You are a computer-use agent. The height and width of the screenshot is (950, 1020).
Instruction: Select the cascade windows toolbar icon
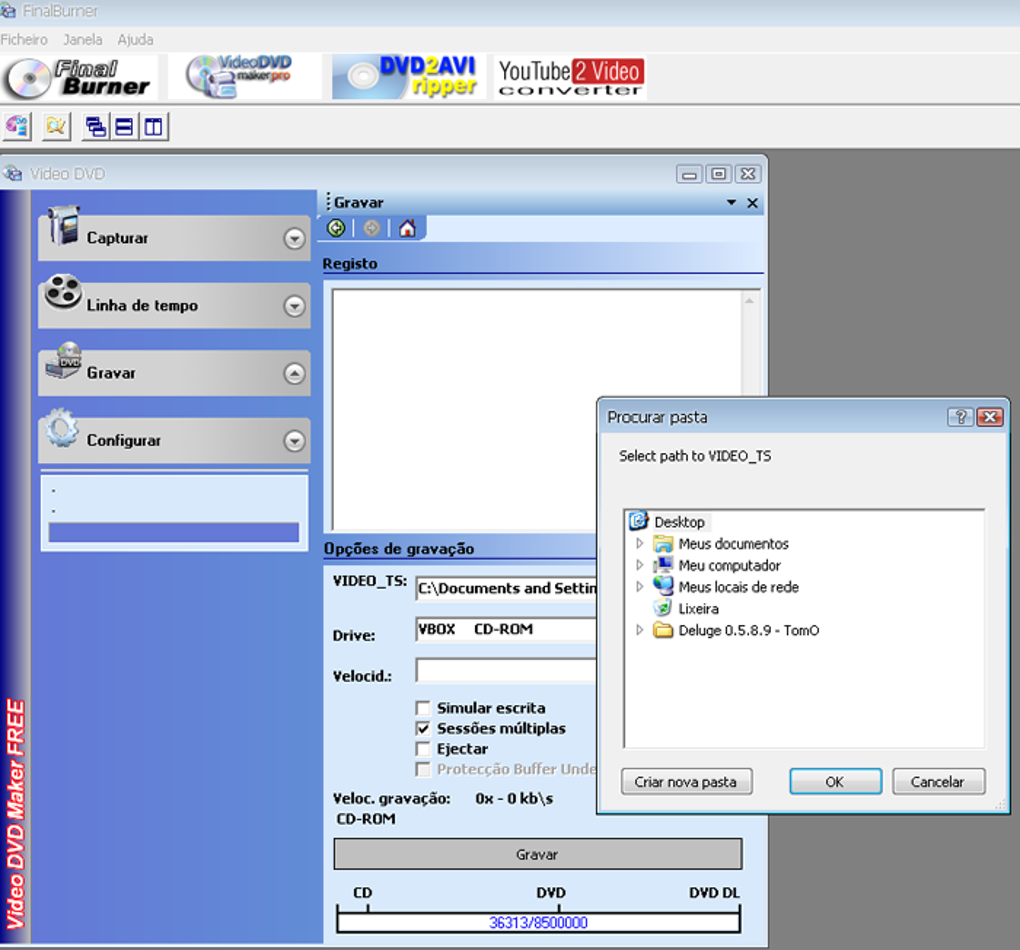[x=95, y=126]
